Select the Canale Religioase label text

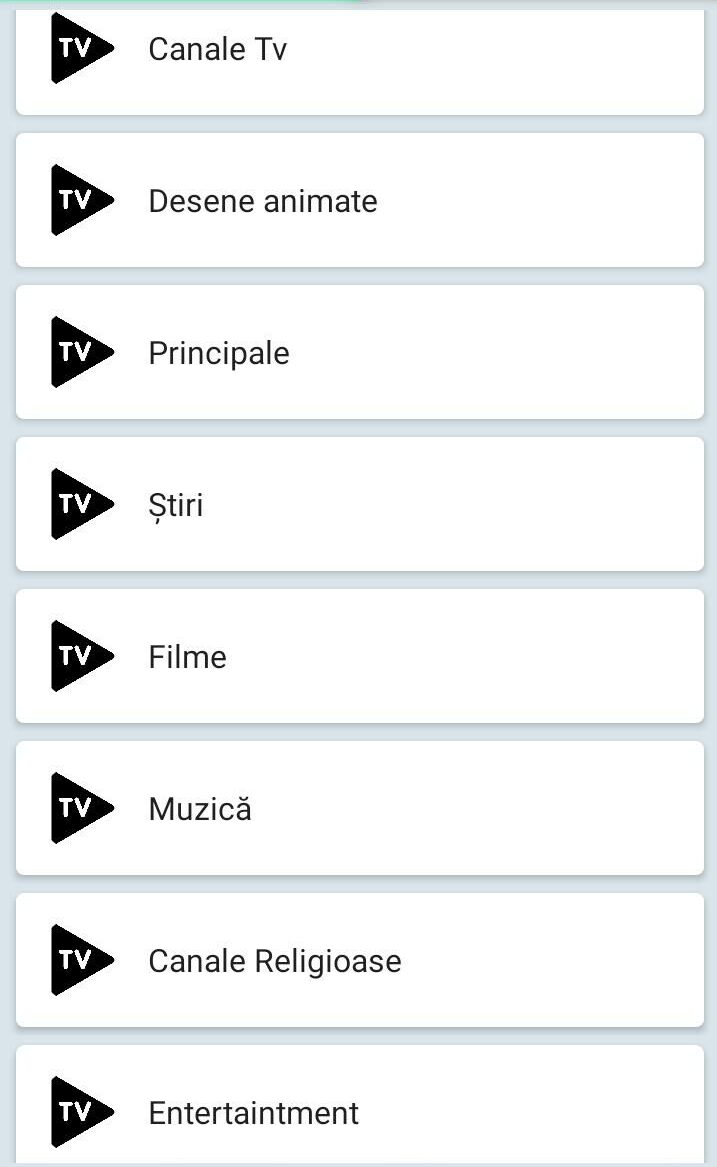(274, 961)
